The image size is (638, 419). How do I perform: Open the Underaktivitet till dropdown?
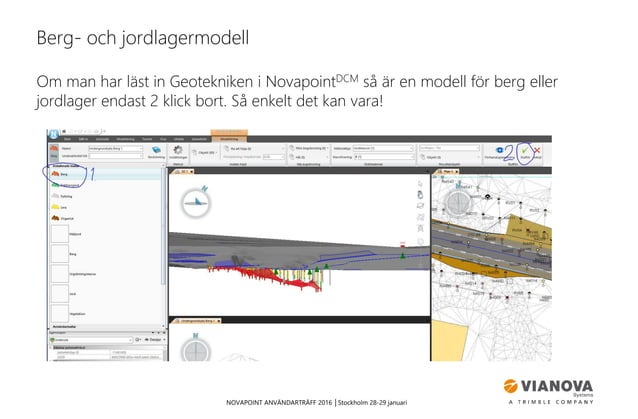tap(116, 156)
